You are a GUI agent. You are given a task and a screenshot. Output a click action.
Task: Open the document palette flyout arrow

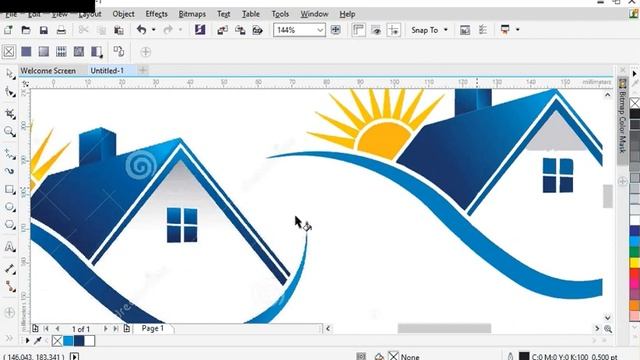click(27, 340)
